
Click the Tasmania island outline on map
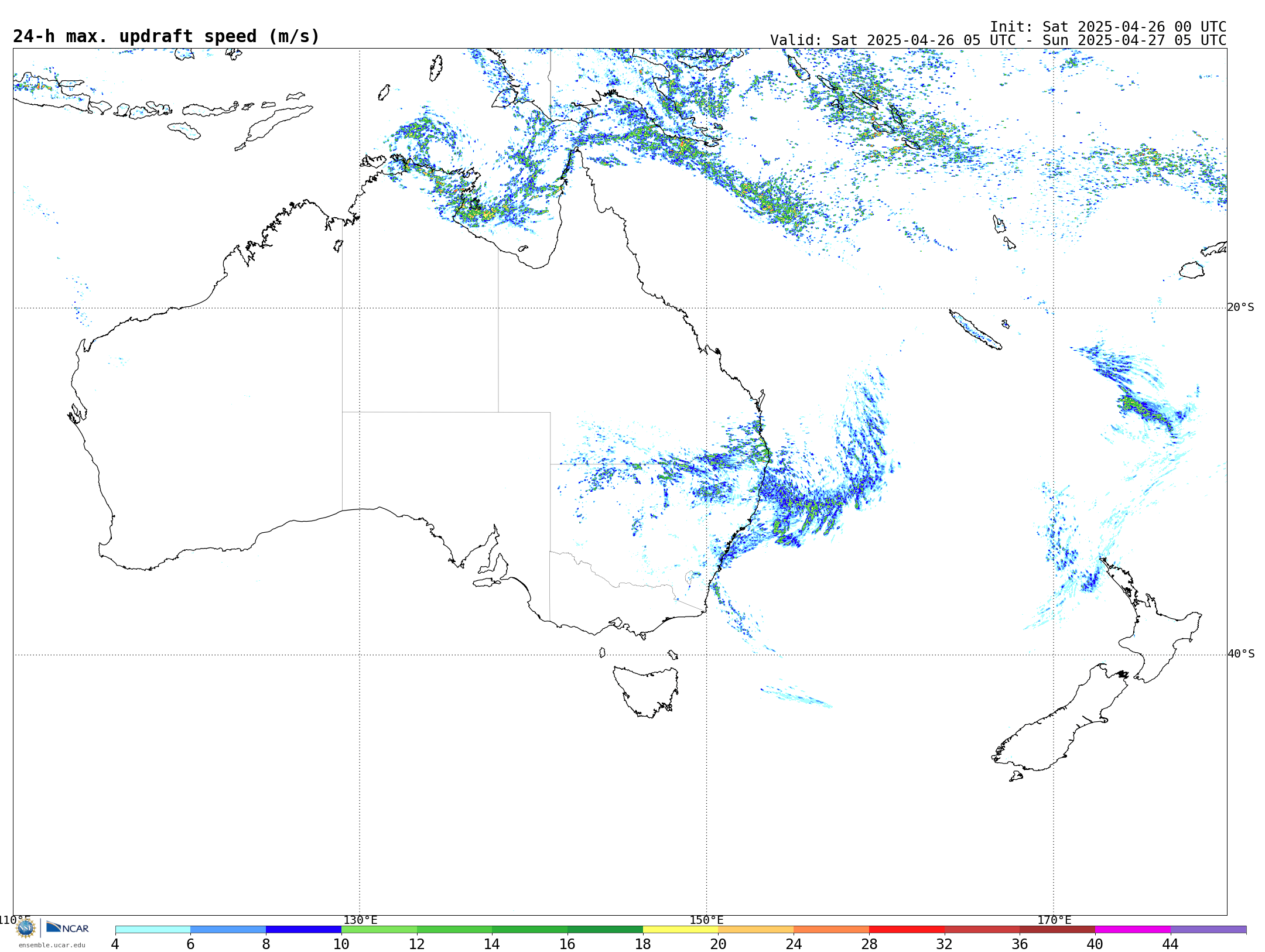646,691
